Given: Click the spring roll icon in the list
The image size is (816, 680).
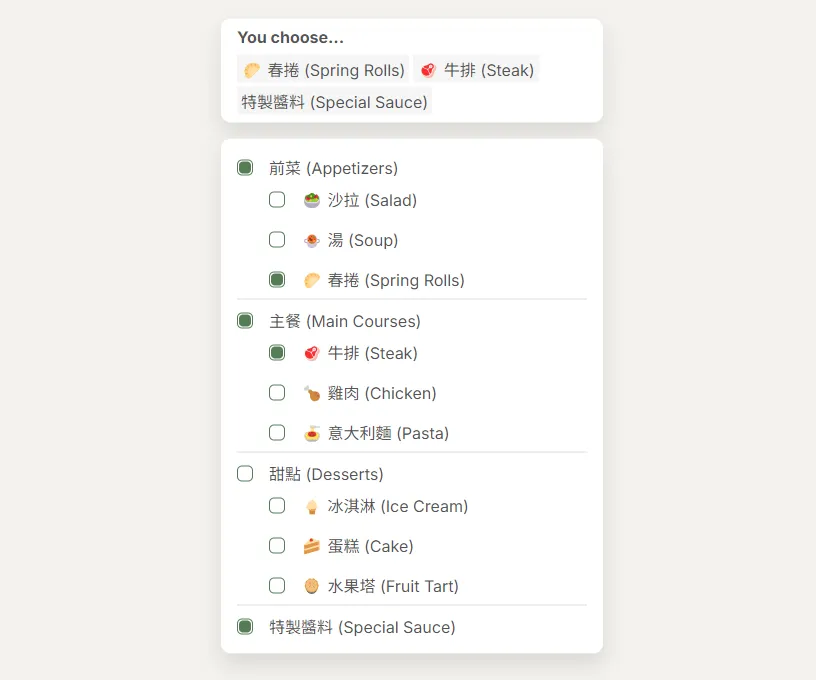Looking at the screenshot, I should 312,280.
